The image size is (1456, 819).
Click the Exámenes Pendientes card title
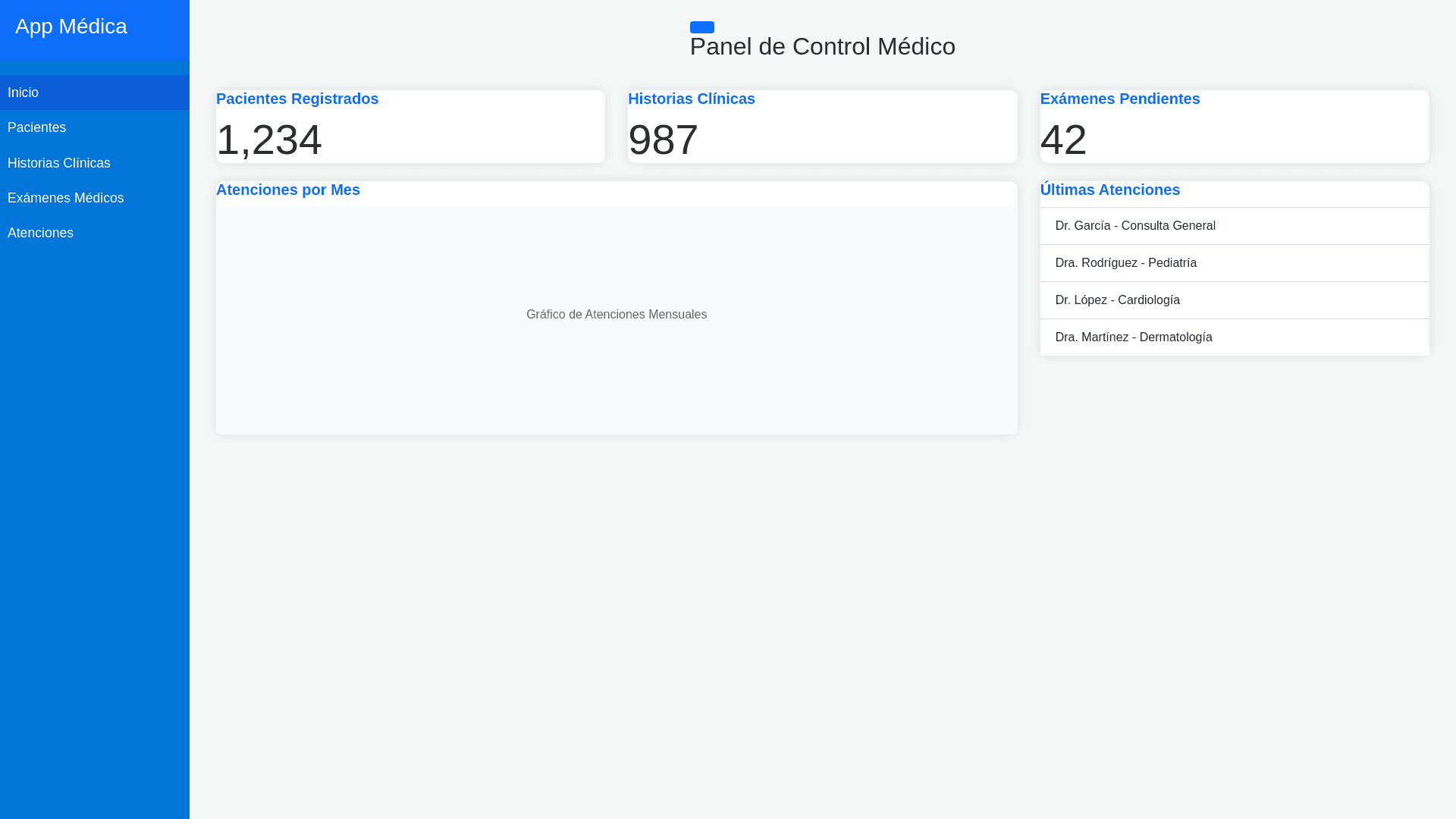(1120, 99)
